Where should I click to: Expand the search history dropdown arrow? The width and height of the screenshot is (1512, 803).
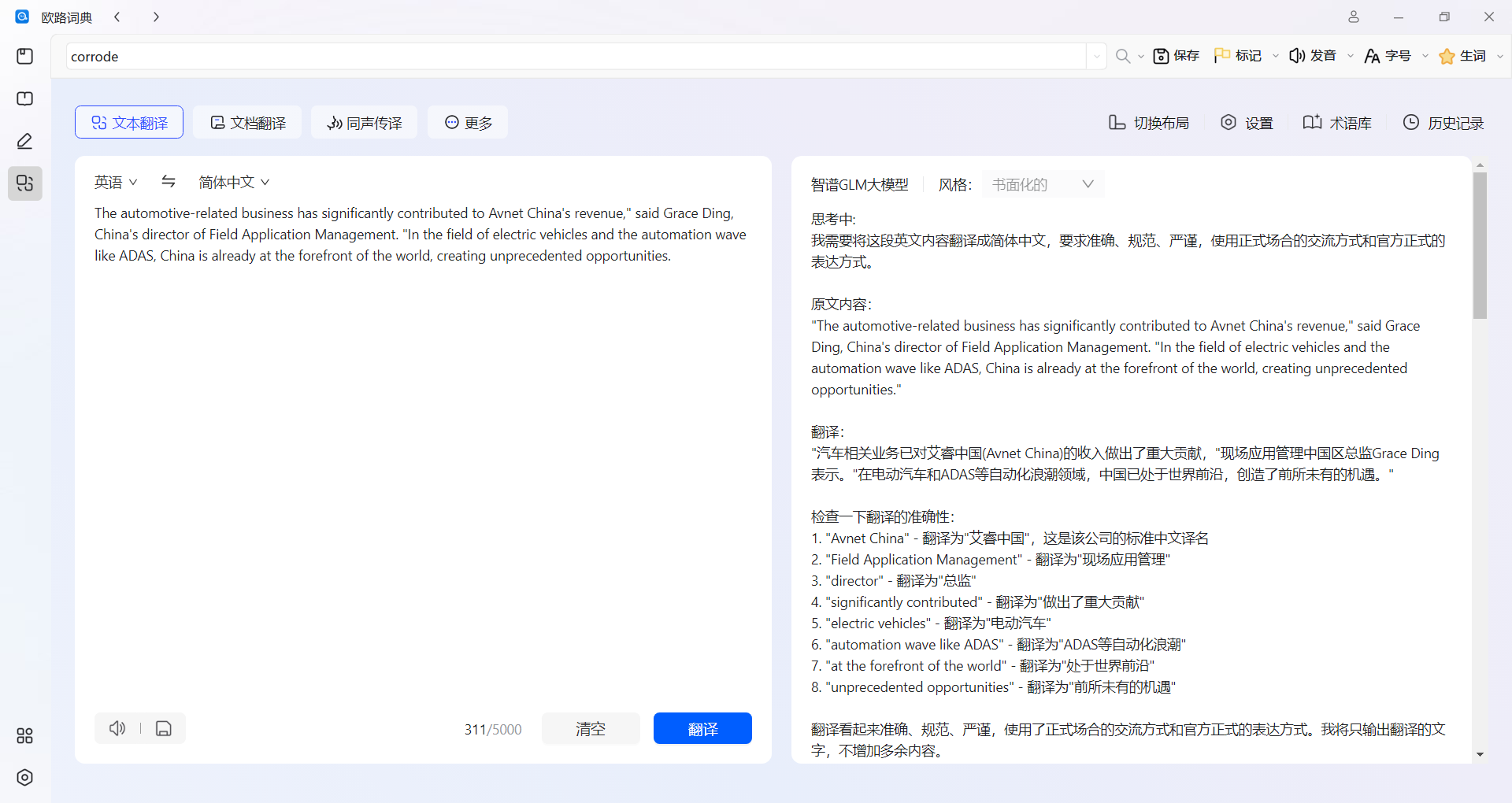1096,56
